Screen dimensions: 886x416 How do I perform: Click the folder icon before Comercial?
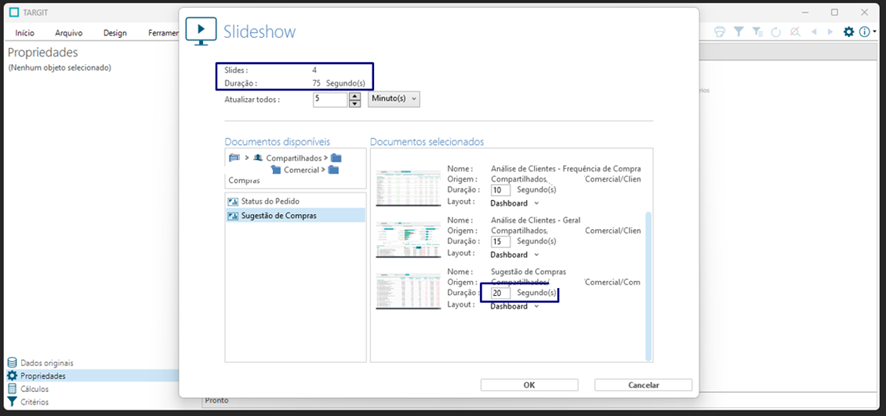pyautogui.click(x=276, y=170)
